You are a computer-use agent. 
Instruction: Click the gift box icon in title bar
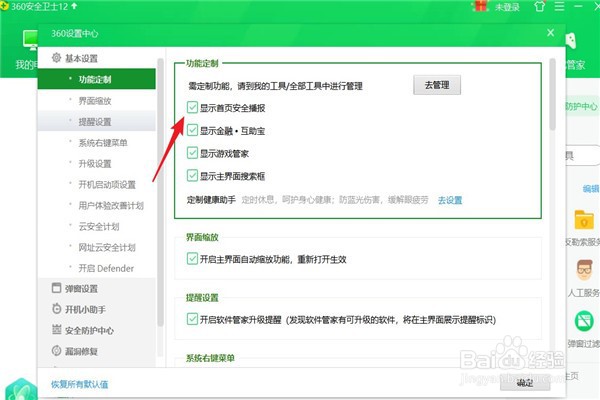[x=481, y=6]
